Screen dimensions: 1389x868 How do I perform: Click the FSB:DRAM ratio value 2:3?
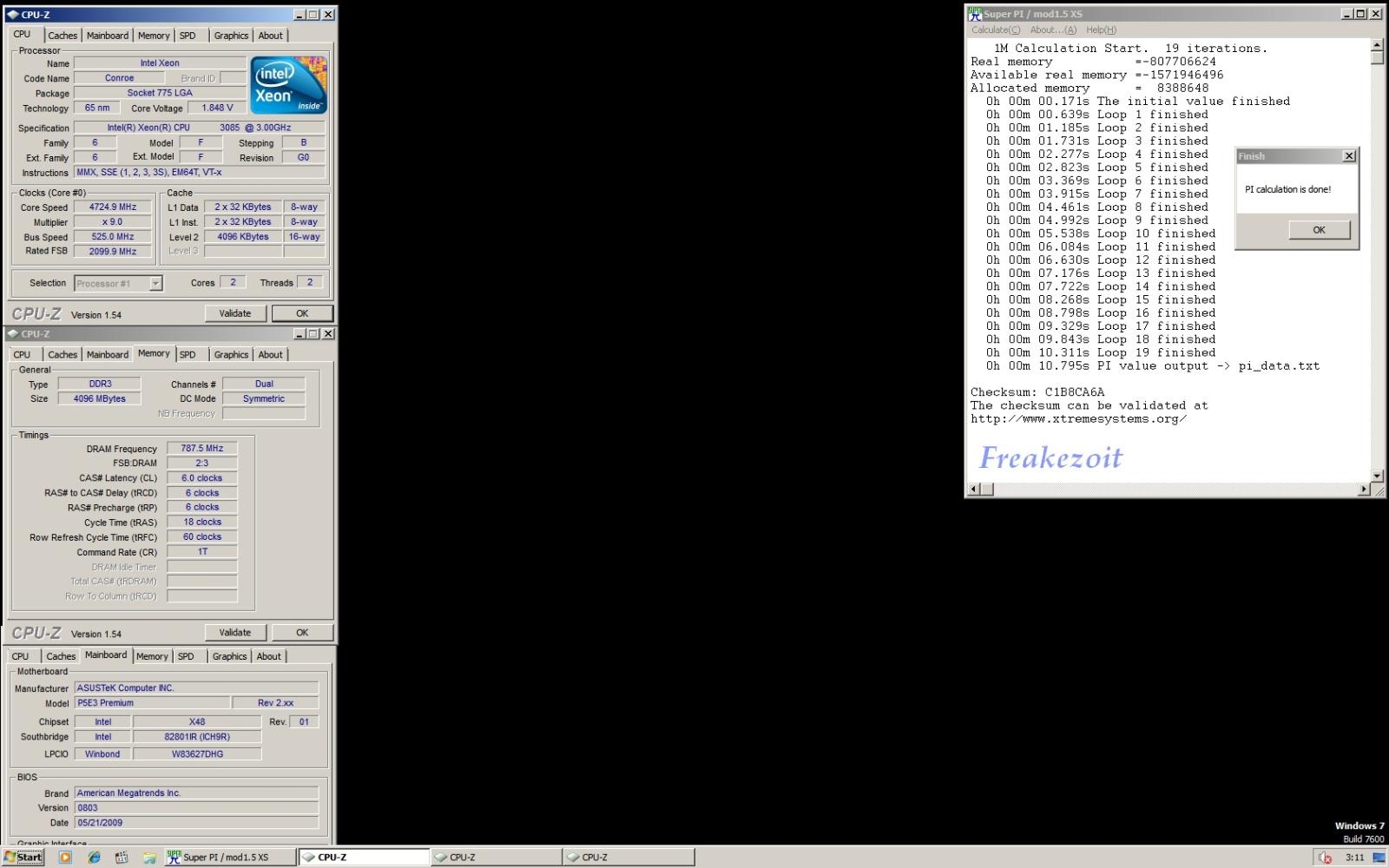[x=202, y=464]
